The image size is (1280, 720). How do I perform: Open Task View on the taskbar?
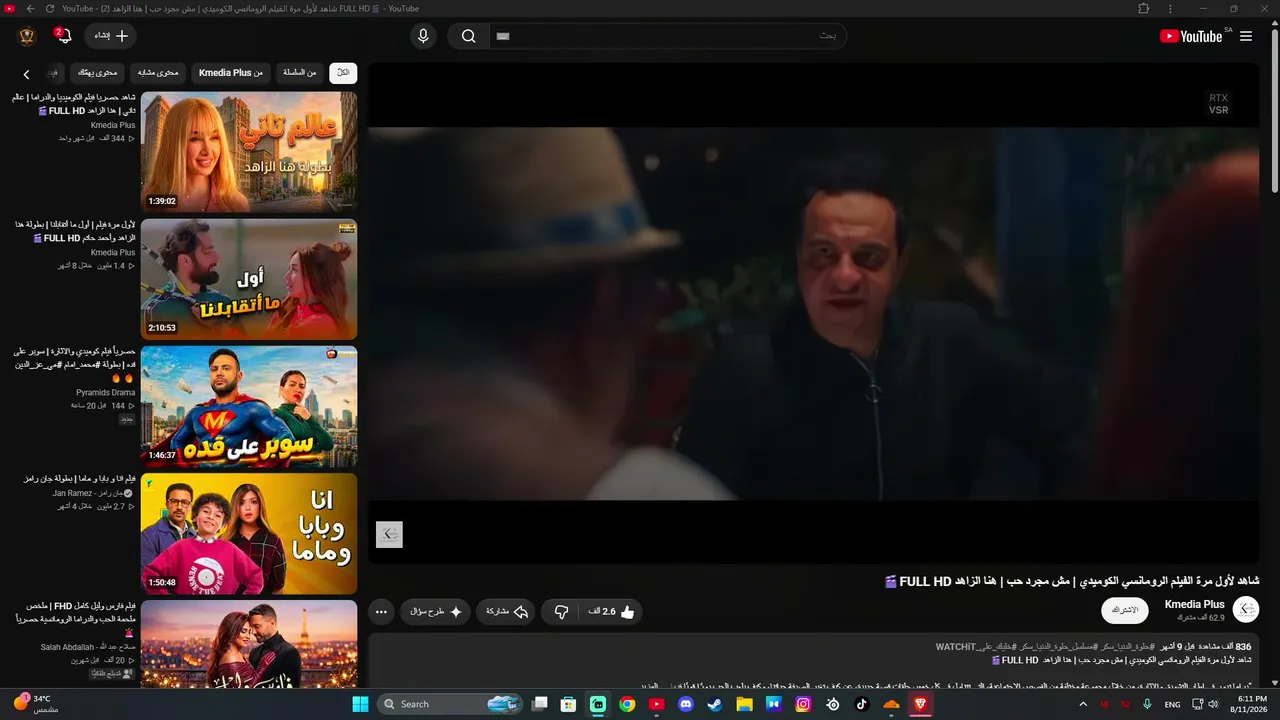pyautogui.click(x=540, y=704)
